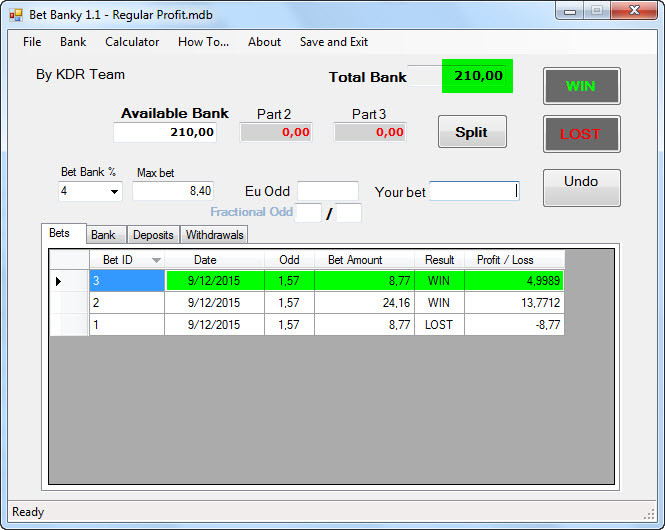
Task: Sort by the Bet ID column header
Action: pyautogui.click(x=127, y=260)
